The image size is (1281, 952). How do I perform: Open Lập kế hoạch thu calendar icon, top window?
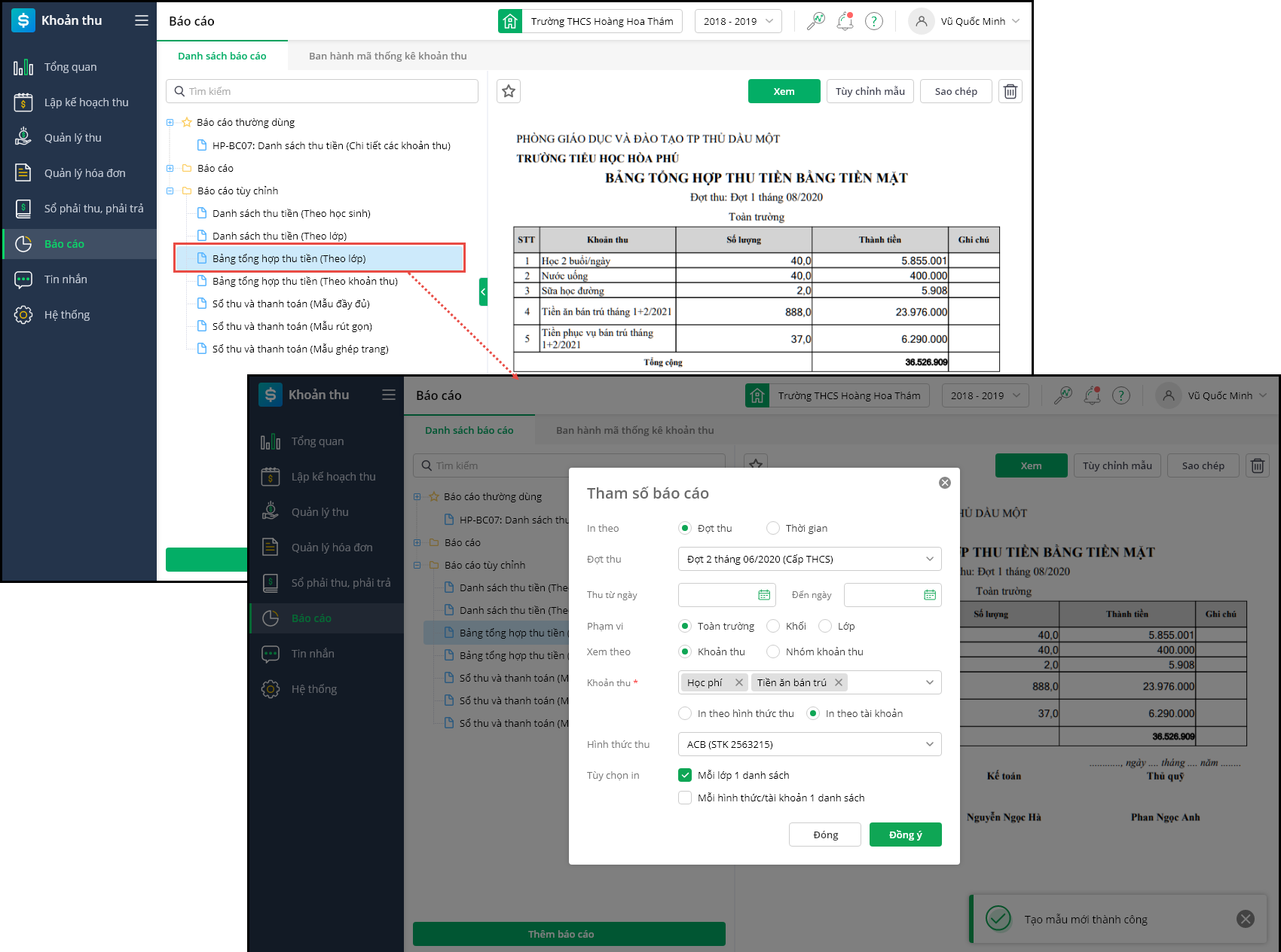(x=23, y=102)
